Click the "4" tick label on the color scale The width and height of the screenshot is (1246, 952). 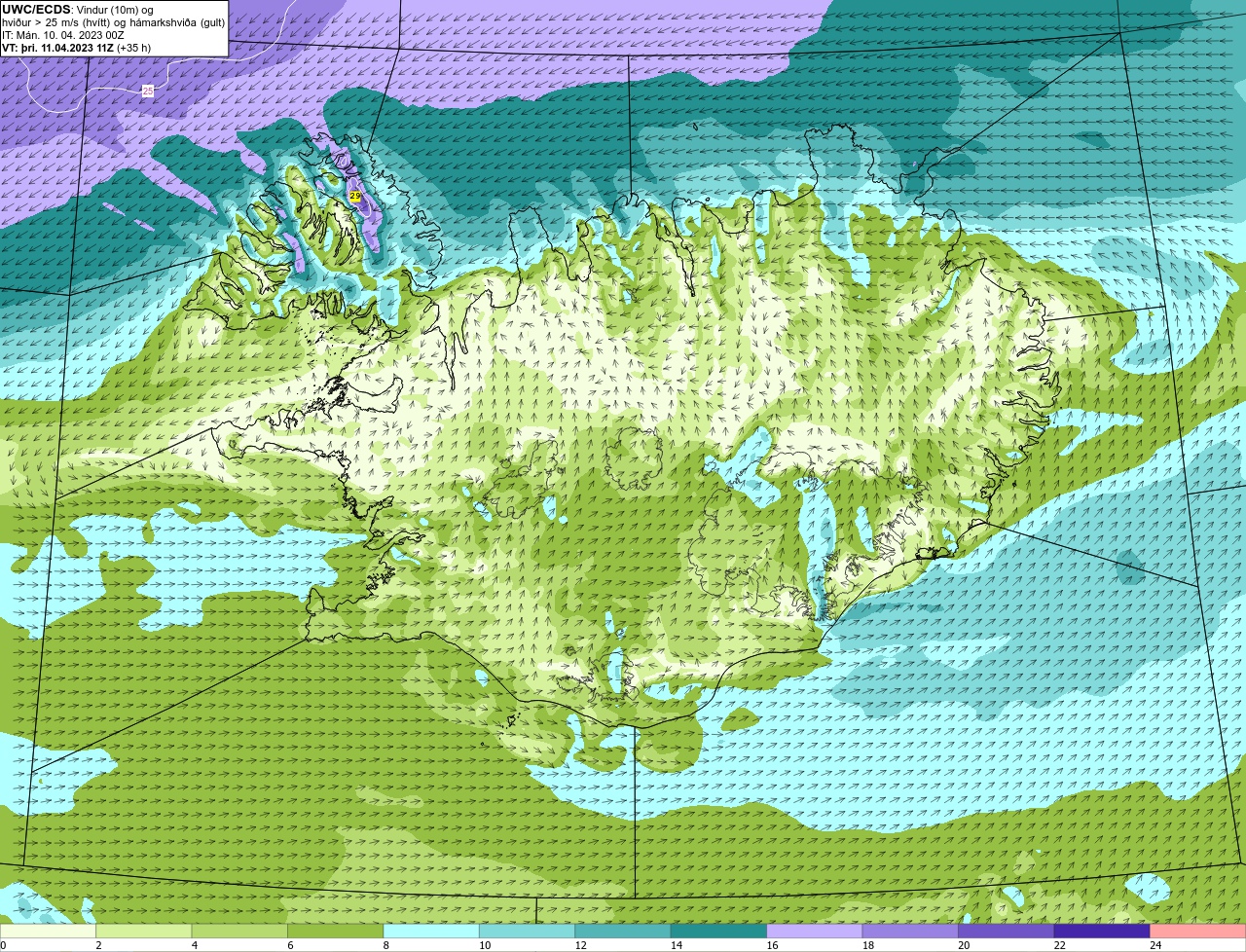pos(195,945)
